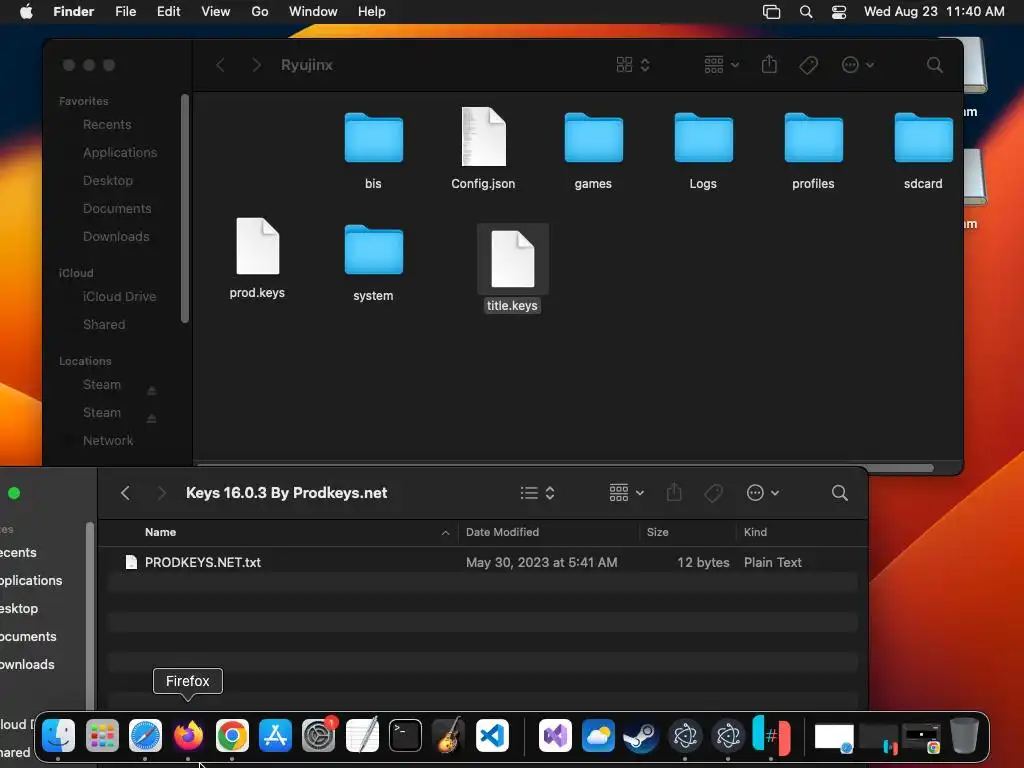Image resolution: width=1024 pixels, height=768 pixels.
Task: Click the Ryujinx window horizontal scrollbar
Action: tap(565, 468)
